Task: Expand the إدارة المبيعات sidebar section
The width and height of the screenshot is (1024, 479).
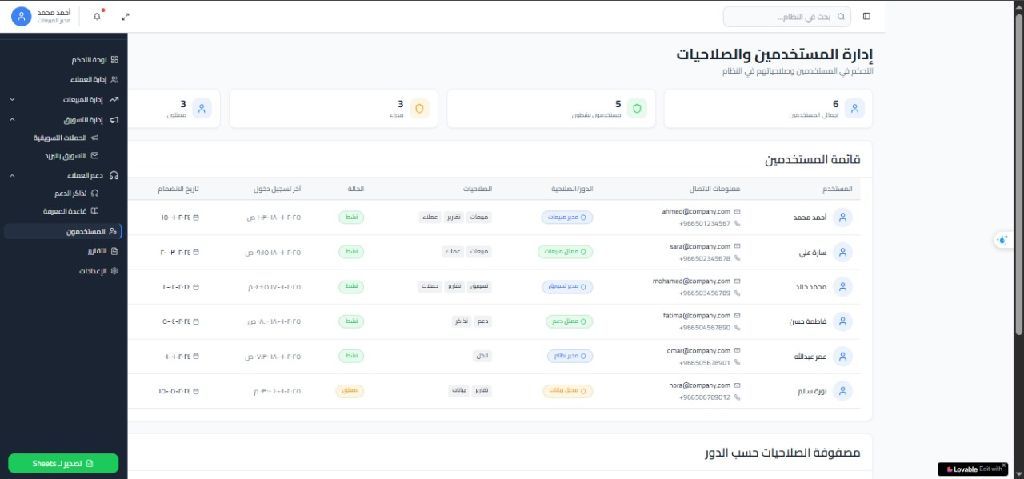Action: [x=12, y=99]
